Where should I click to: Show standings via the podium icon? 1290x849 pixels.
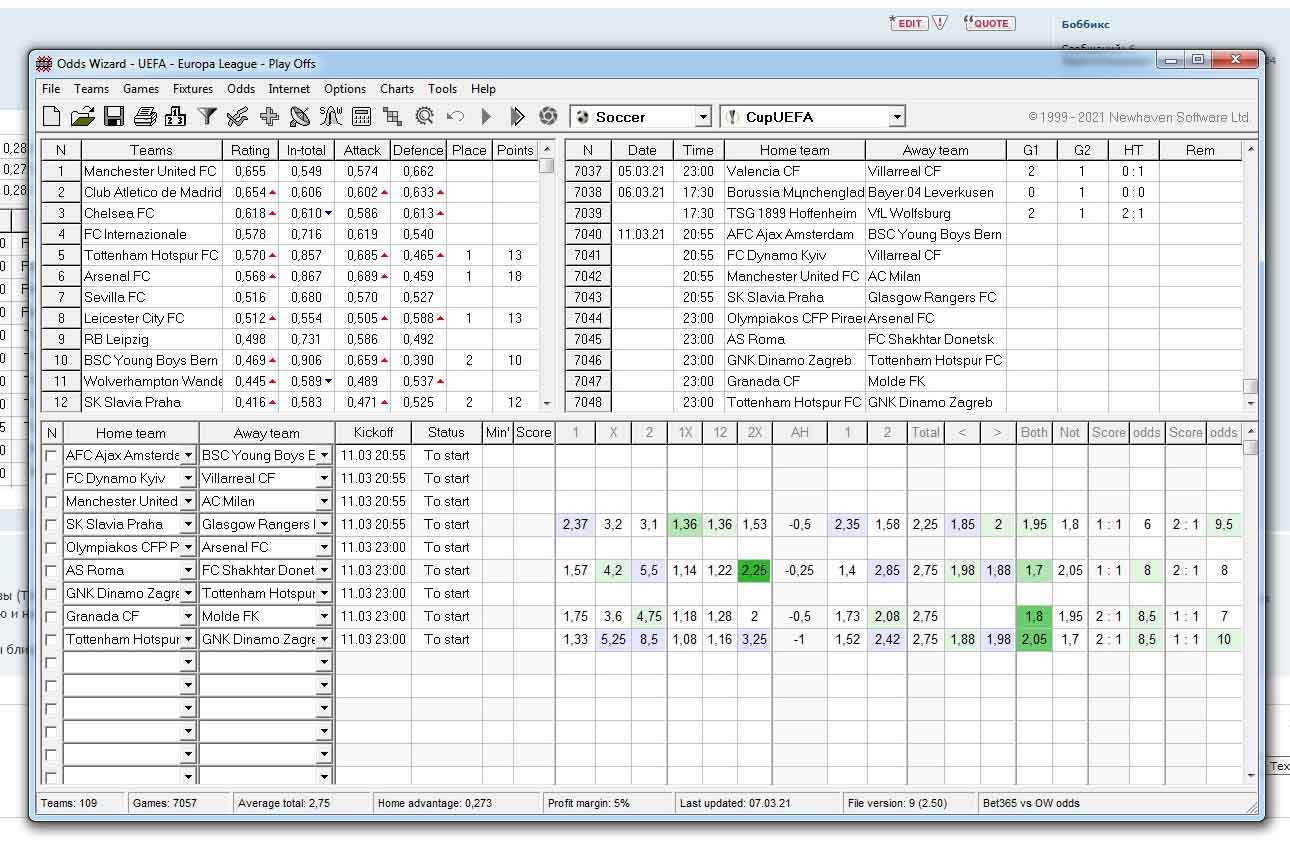tap(175, 117)
